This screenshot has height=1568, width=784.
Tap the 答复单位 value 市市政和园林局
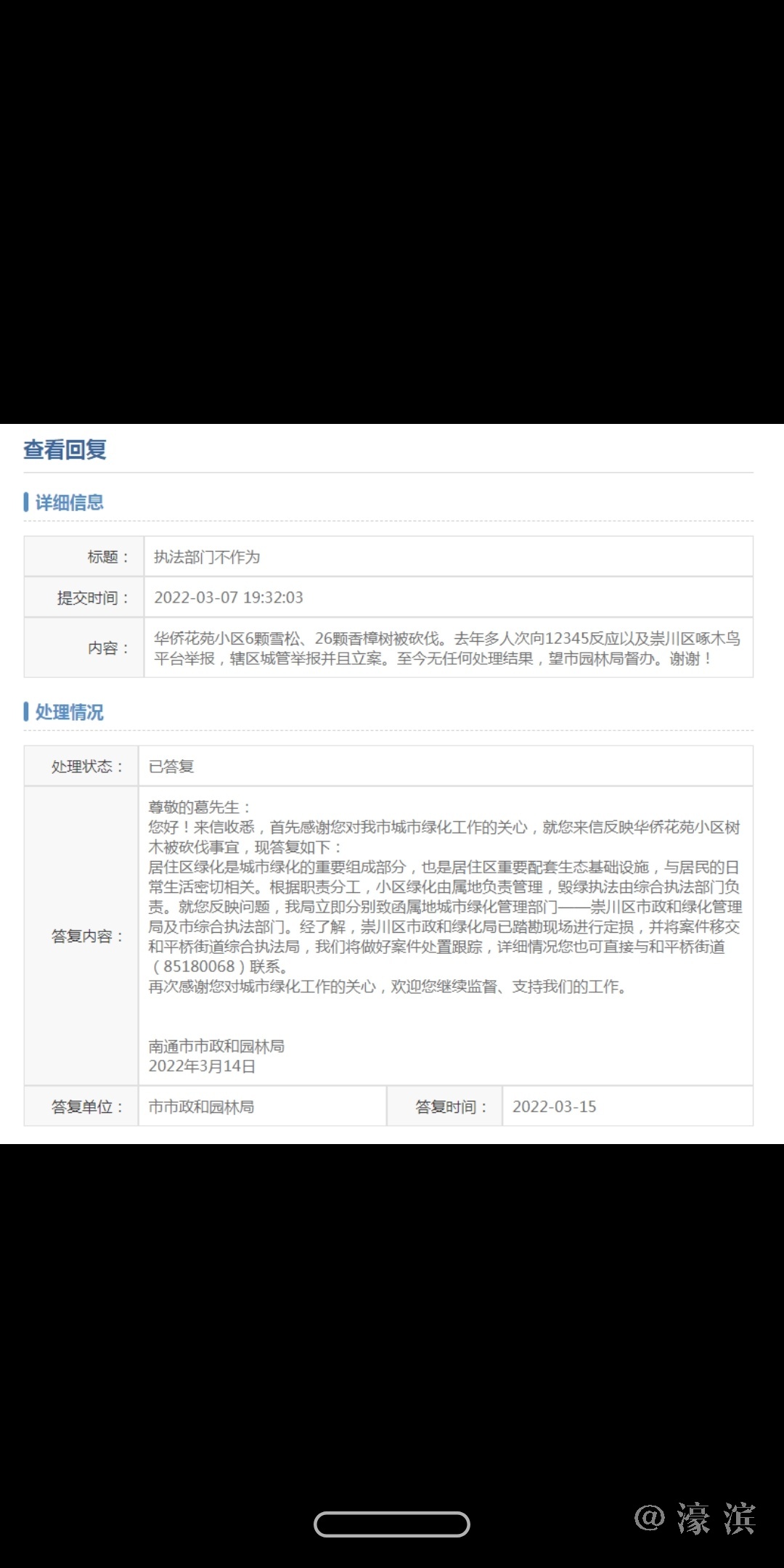click(x=201, y=1107)
